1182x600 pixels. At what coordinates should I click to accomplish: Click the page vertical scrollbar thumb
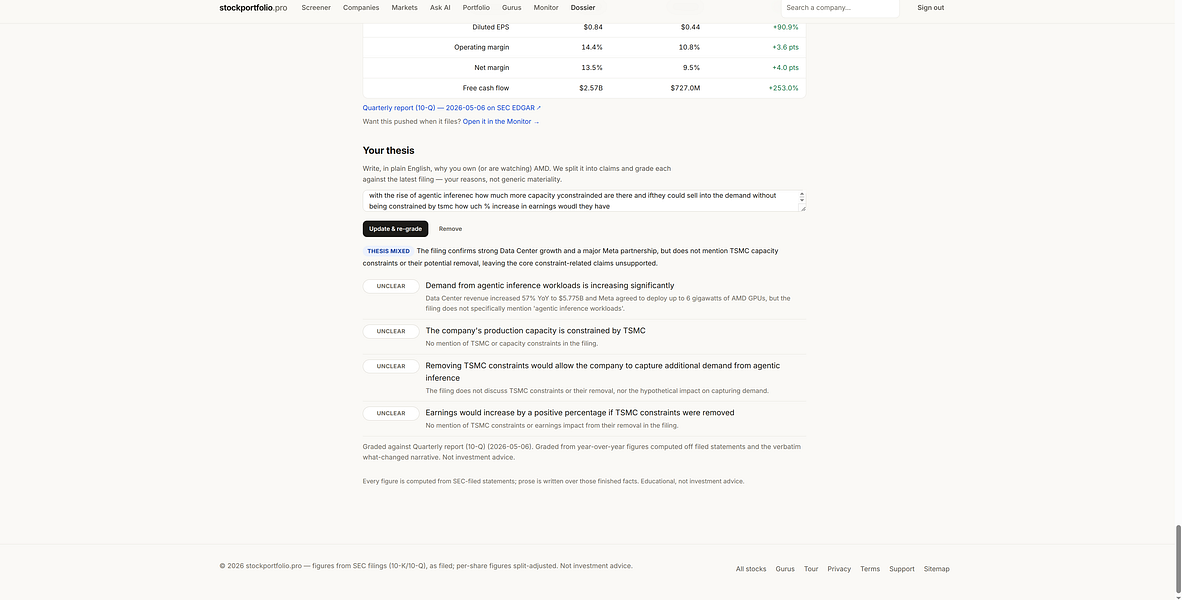[1177, 559]
